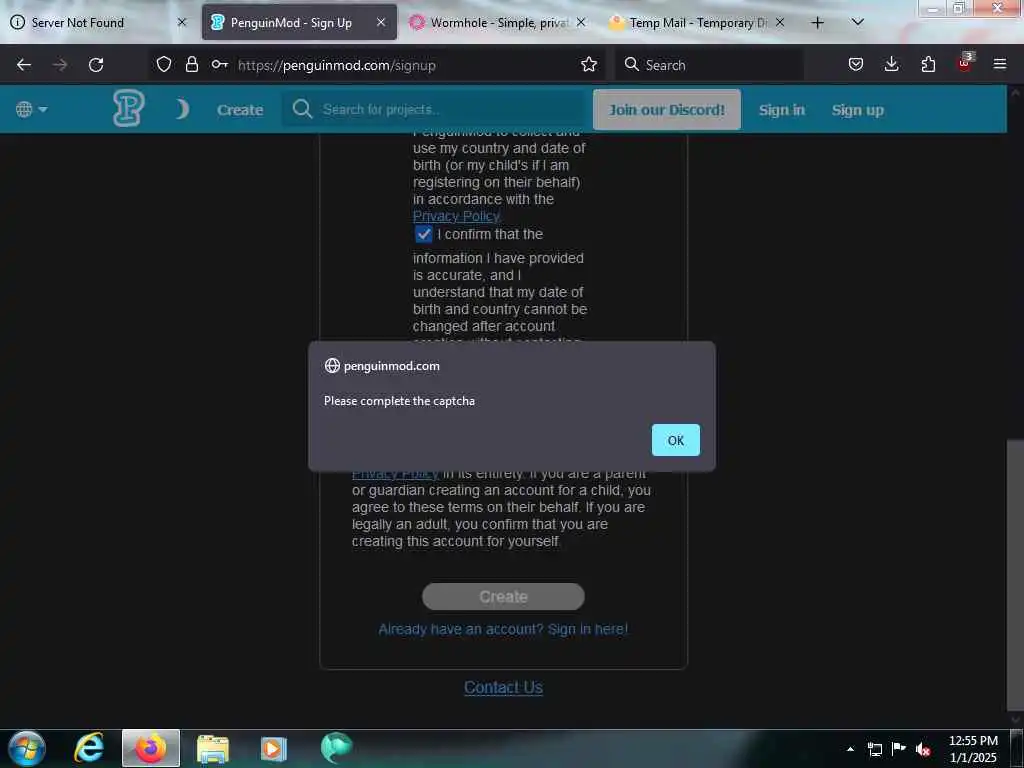The height and width of the screenshot is (768, 1024).
Task: Click Sign up in the navbar
Action: (857, 110)
